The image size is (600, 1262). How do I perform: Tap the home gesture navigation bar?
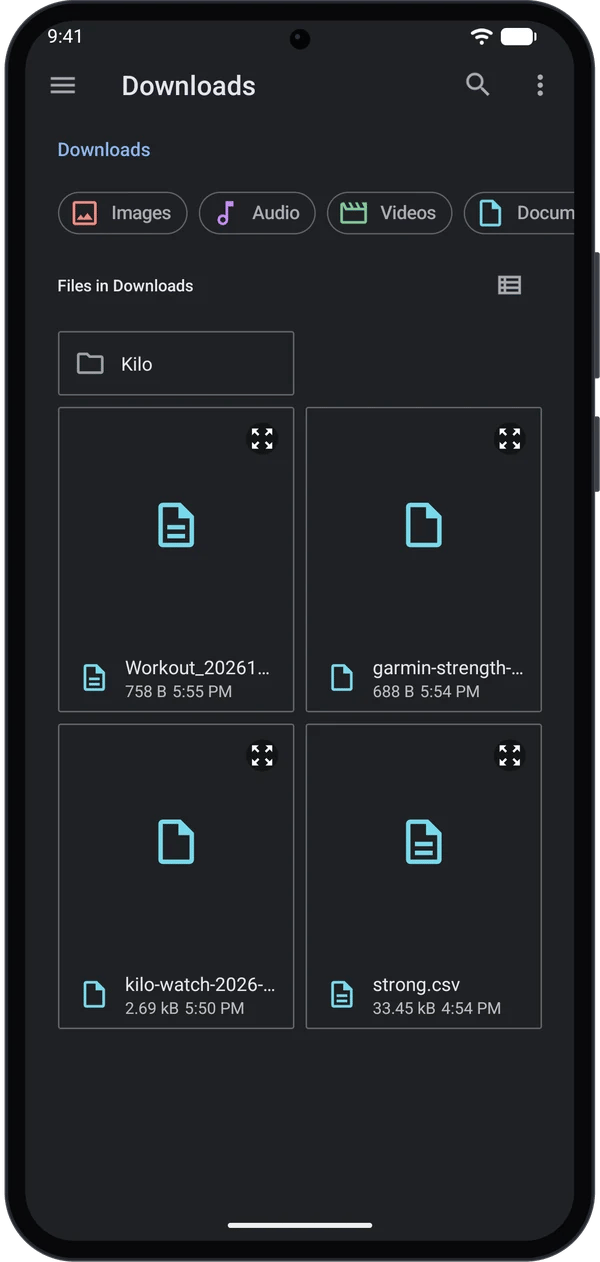[300, 1225]
